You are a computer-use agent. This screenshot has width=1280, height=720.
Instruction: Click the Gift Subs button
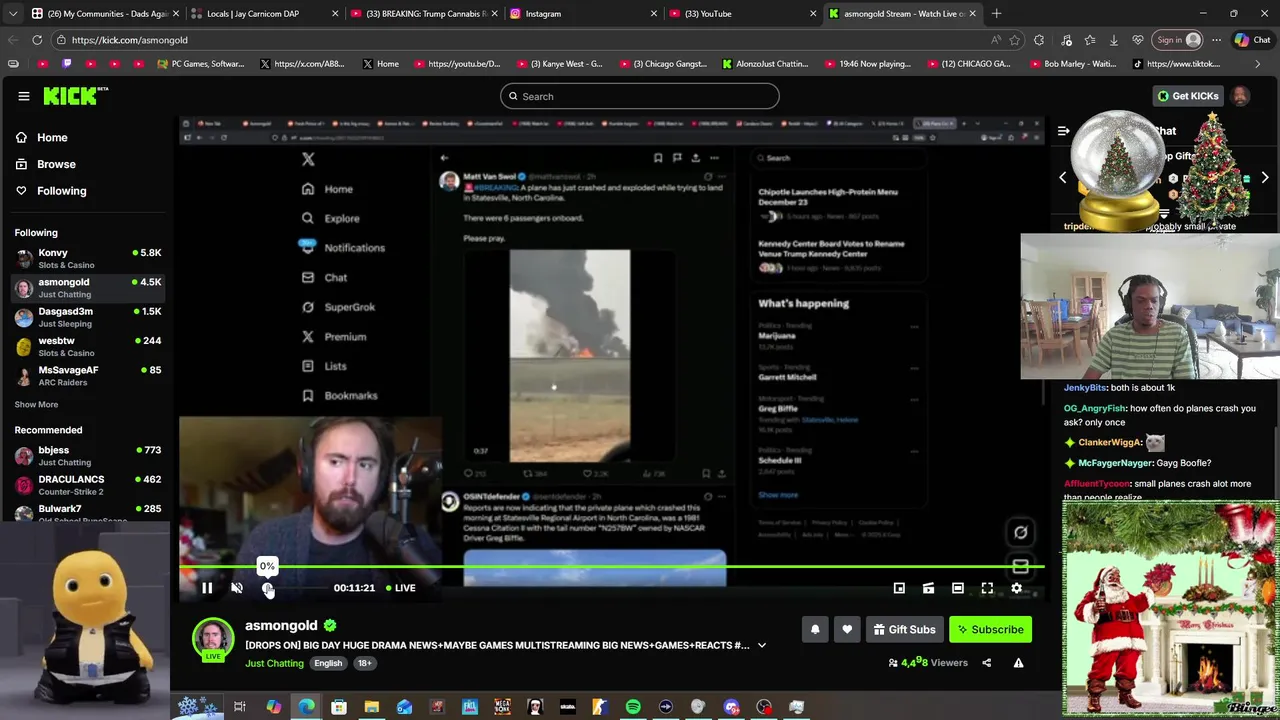(904, 630)
